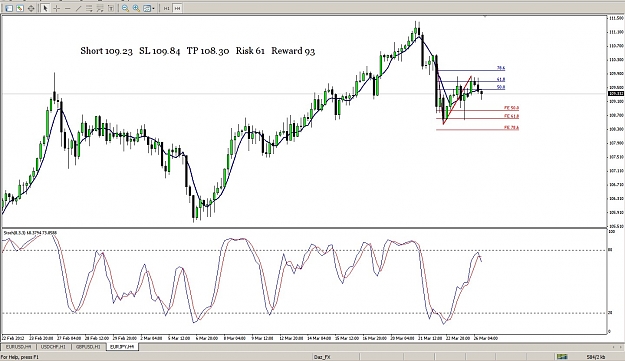Click the 584/2 kb traffic status
The image size is (625, 361).
[x=595, y=357]
